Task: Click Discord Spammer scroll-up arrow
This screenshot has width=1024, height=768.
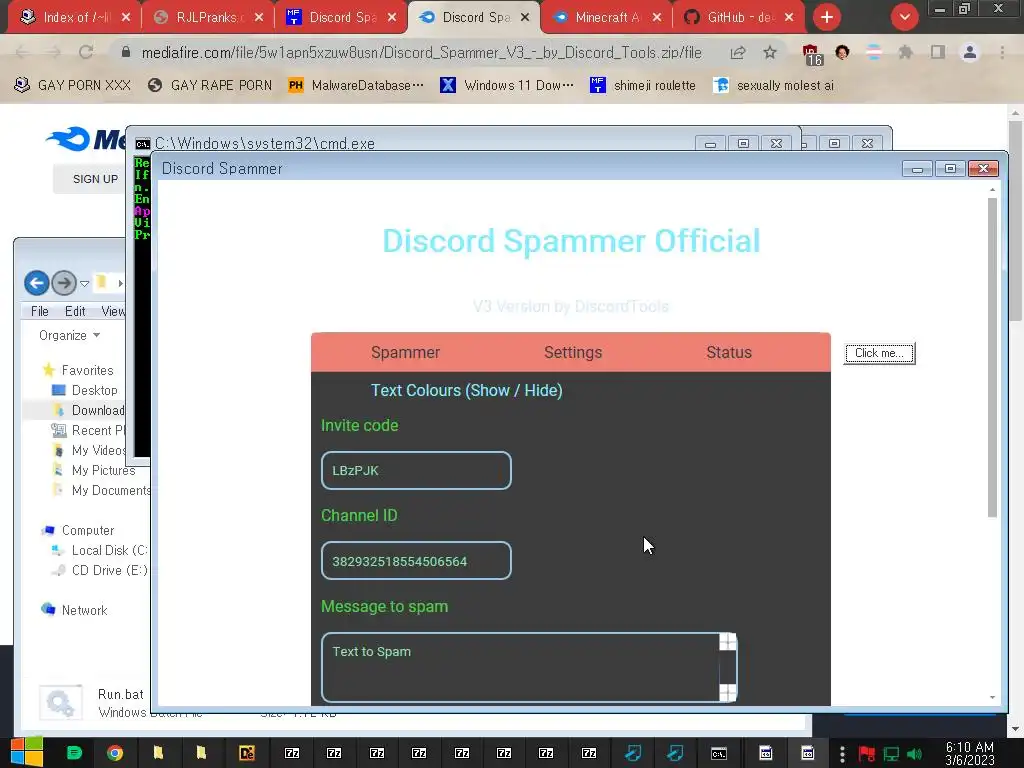Action: click(993, 189)
